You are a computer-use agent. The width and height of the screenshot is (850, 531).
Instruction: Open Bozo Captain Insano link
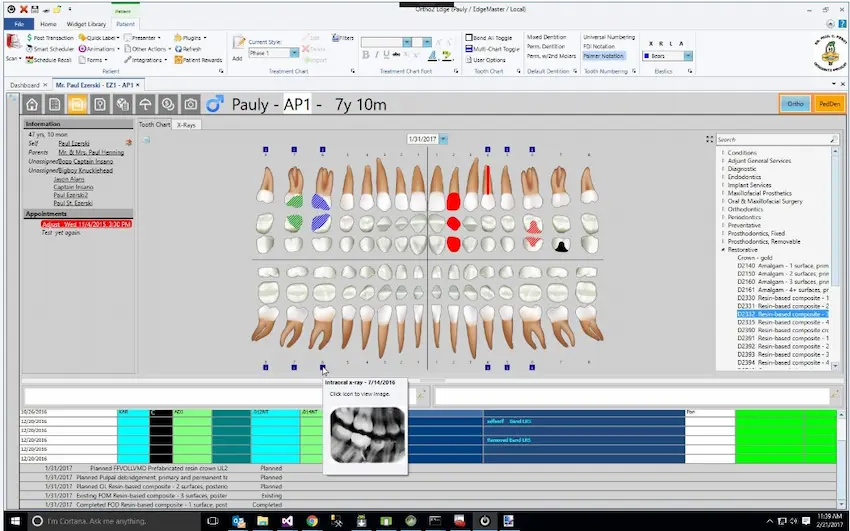coord(86,161)
